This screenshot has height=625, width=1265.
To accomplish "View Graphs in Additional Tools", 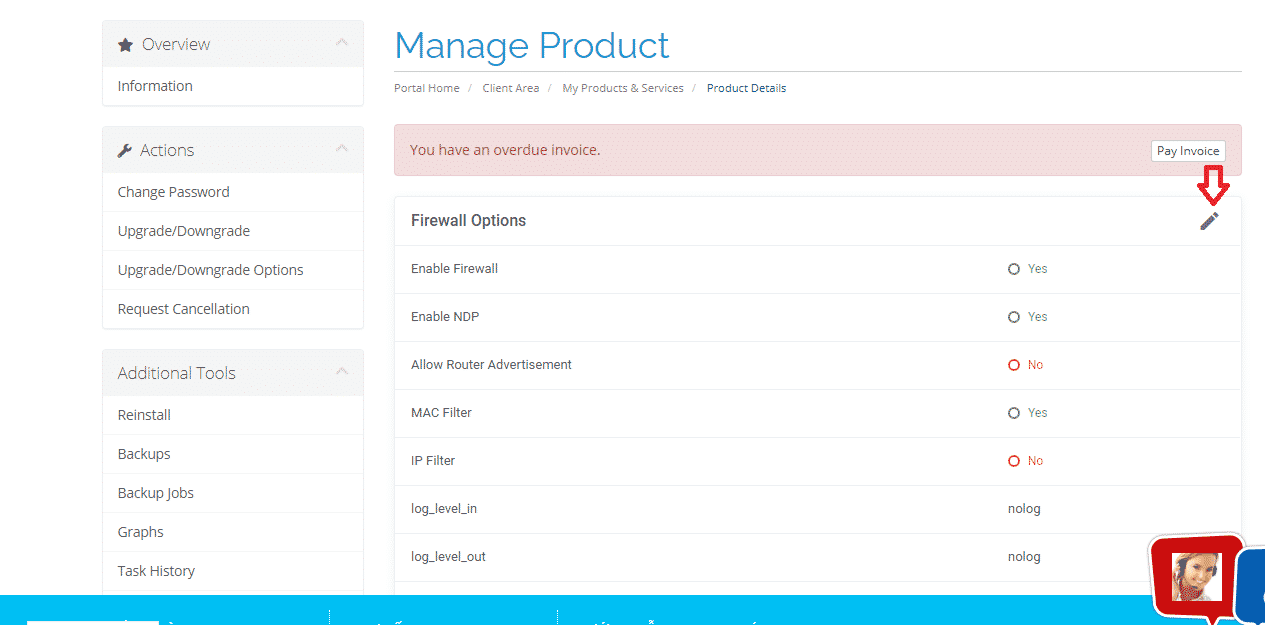I will pos(140,532).
